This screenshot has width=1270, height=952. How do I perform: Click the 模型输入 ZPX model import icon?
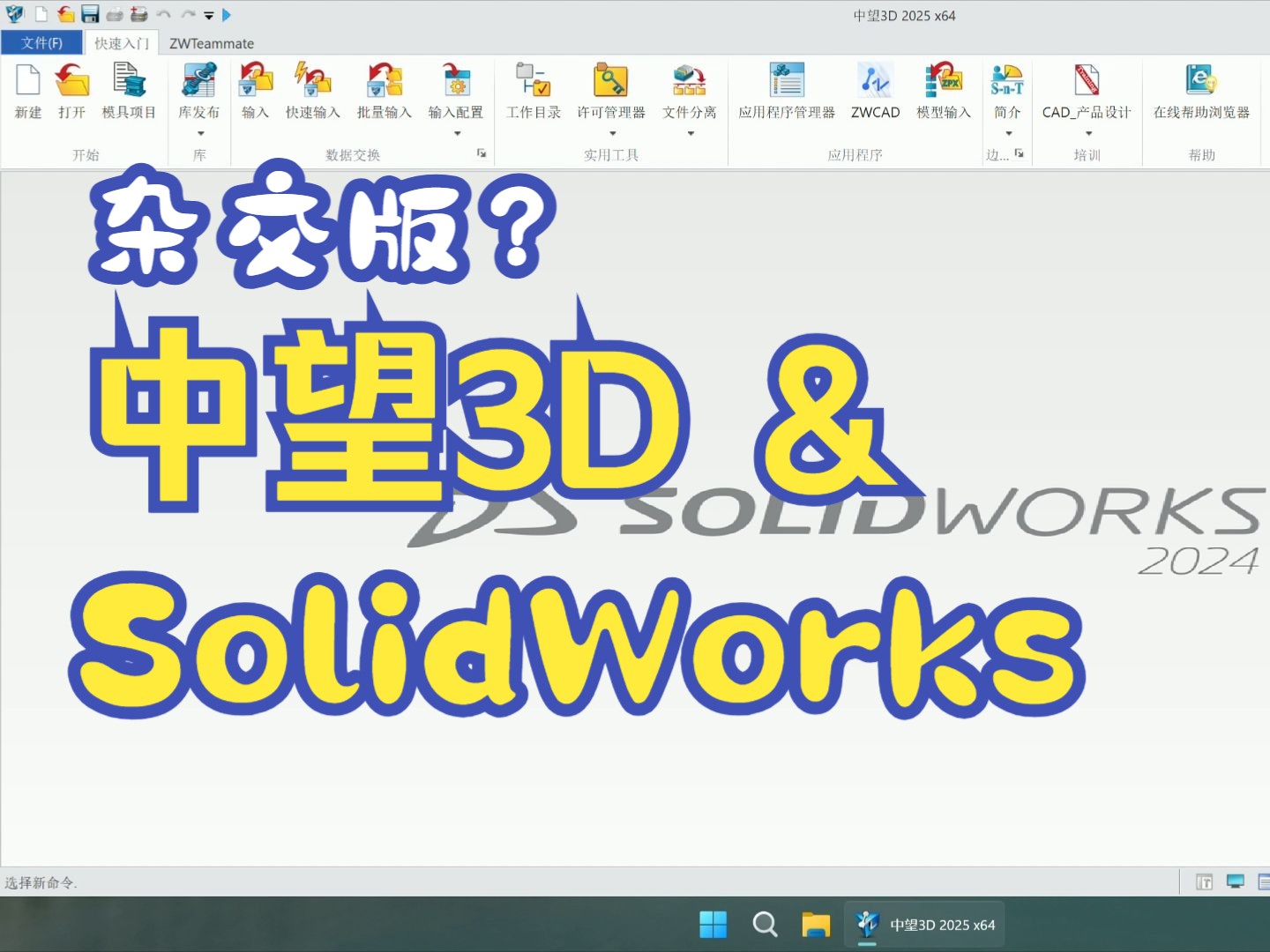(943, 81)
